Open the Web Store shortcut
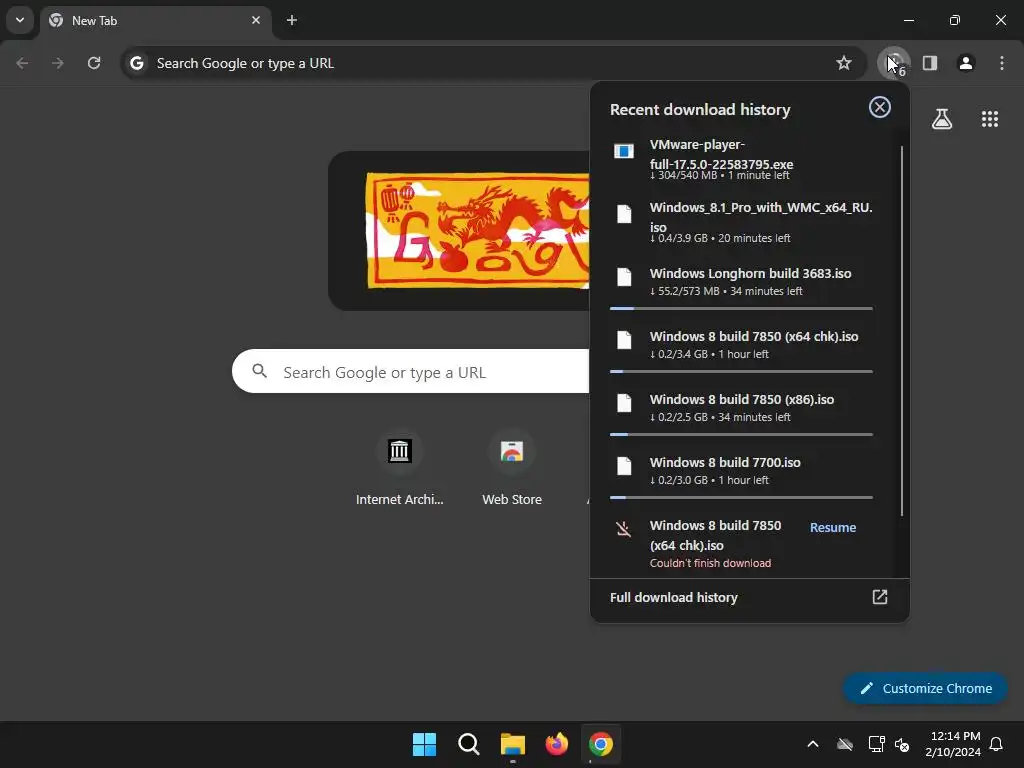 [x=512, y=469]
